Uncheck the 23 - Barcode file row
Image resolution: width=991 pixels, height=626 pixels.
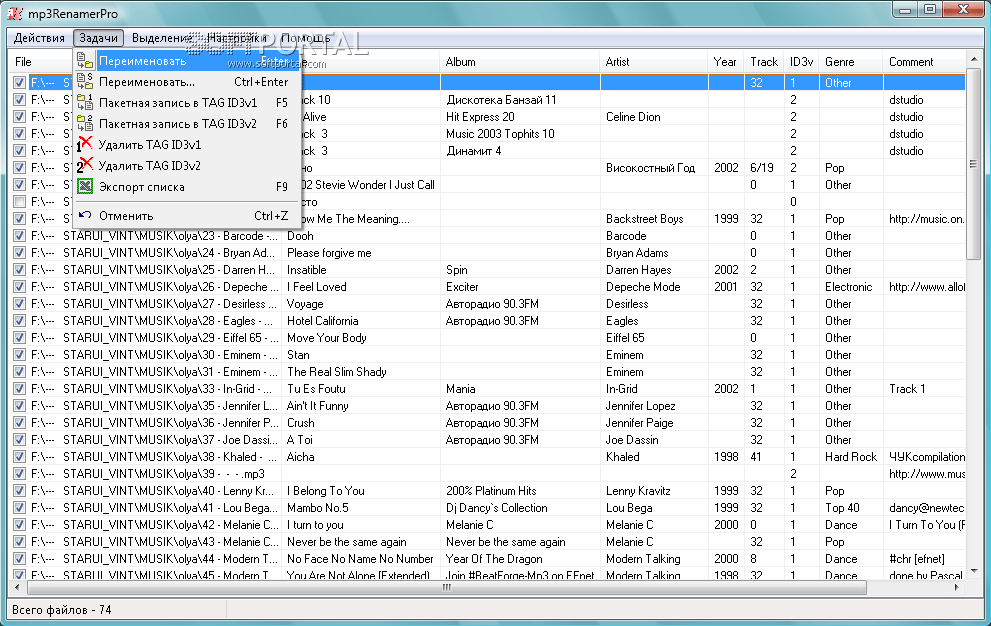20,235
